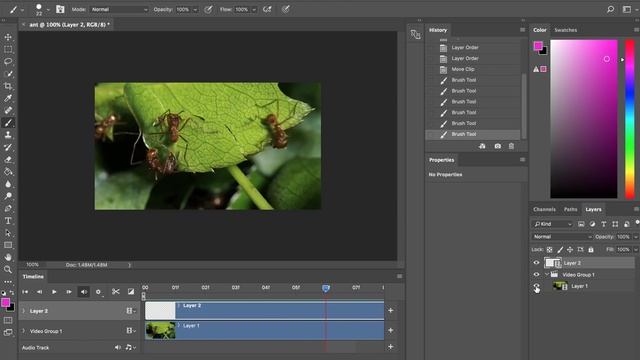
Task: Toggle Layer 1 visibility eye
Action: [x=536, y=286]
